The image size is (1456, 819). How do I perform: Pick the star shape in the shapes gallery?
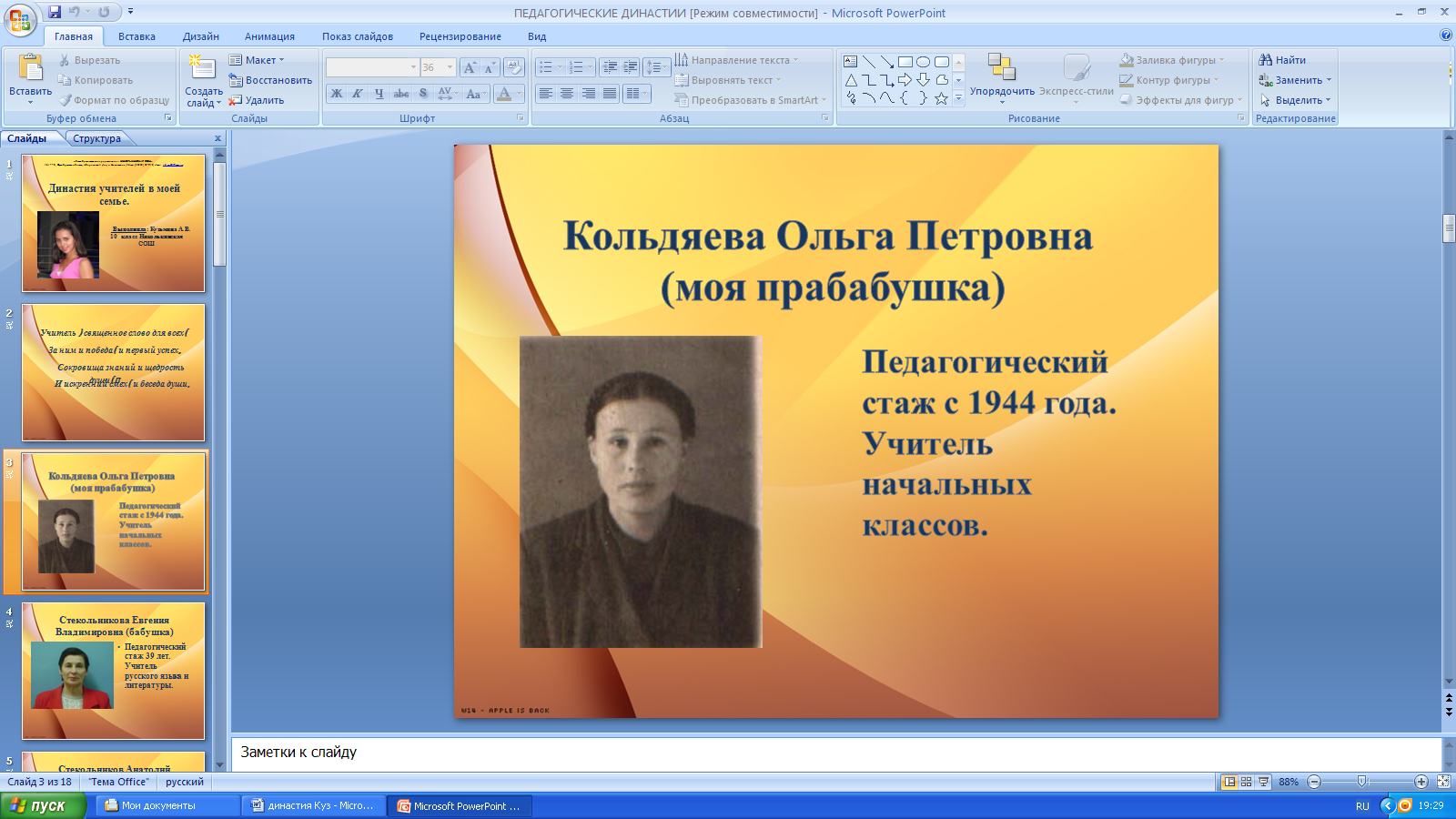coord(941,98)
